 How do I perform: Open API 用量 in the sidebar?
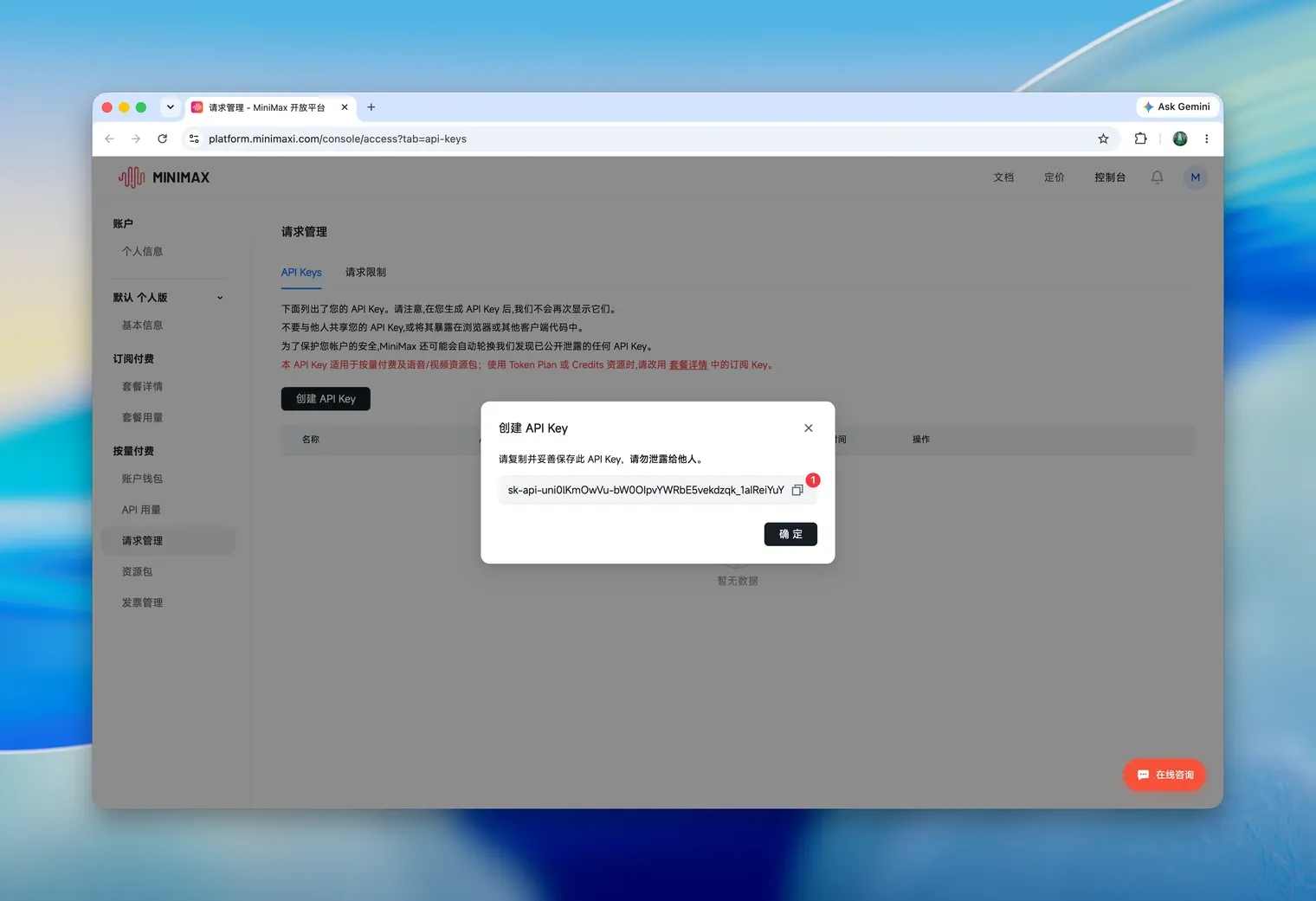click(141, 510)
